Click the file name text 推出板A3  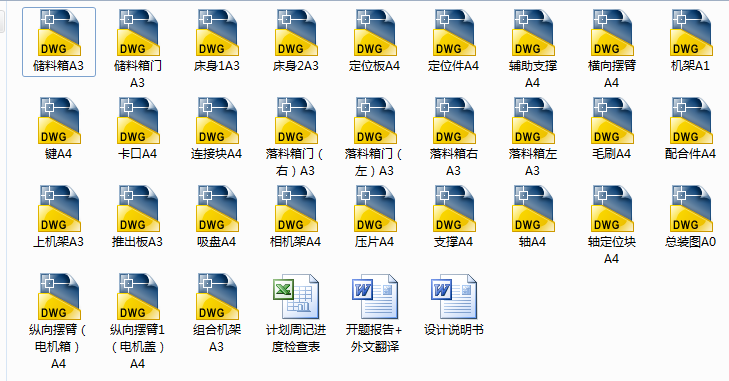[138, 242]
